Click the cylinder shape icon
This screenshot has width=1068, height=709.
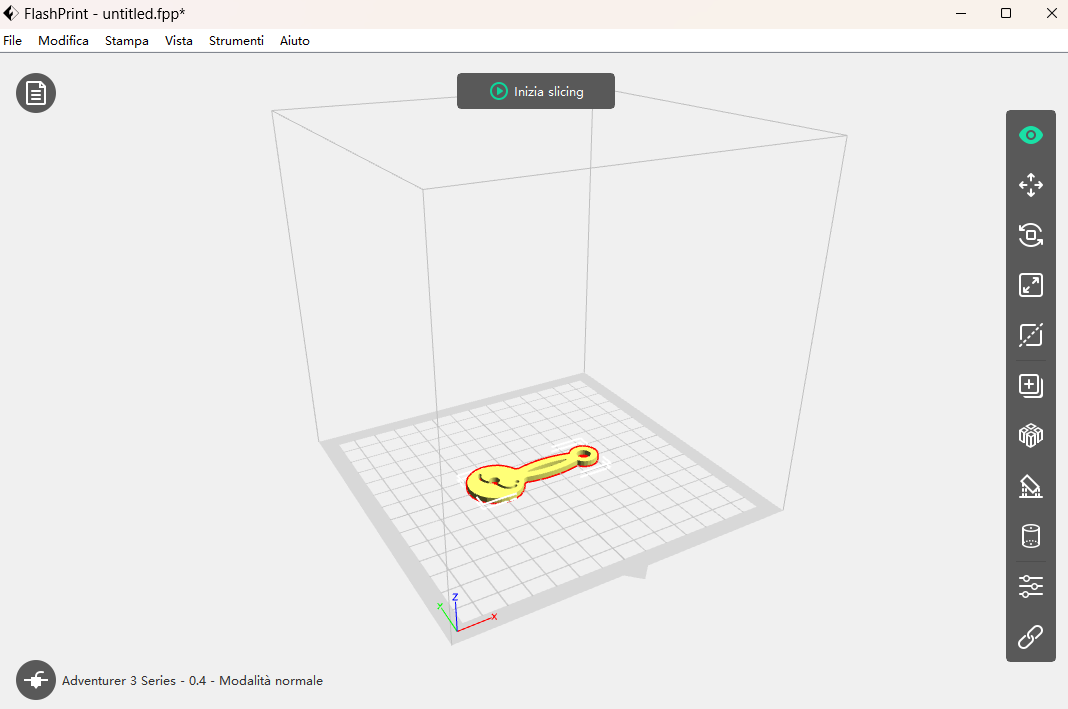click(1030, 536)
